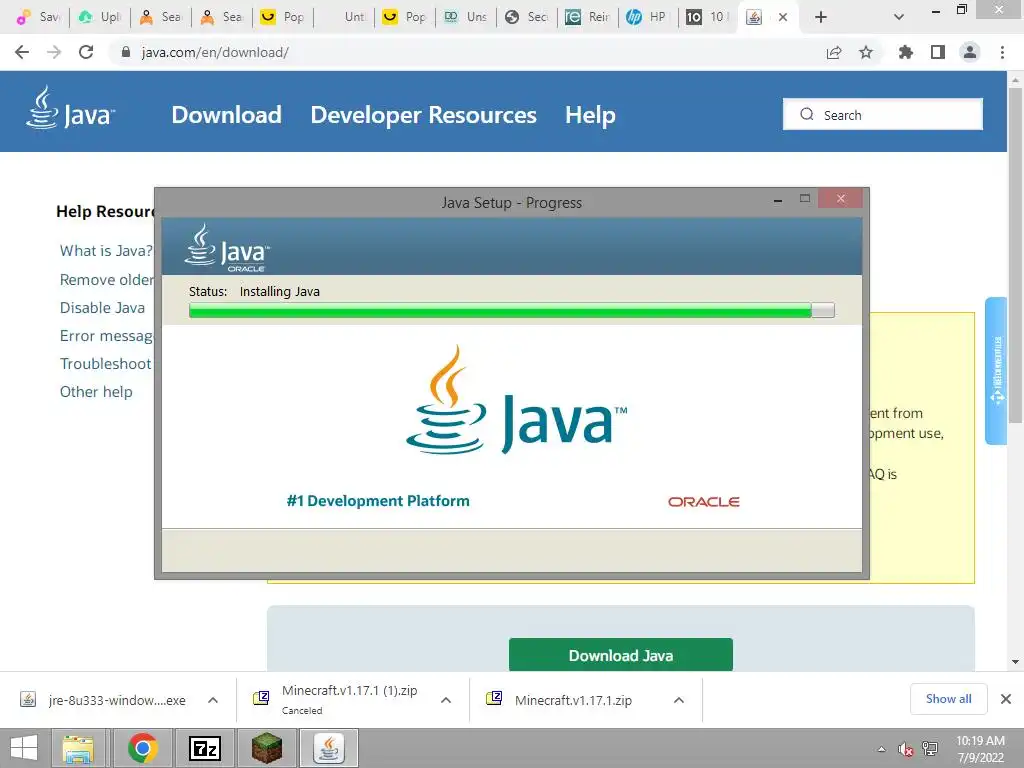Switch to the Sec tab
Screen dimensions: 1024x768
527,17
